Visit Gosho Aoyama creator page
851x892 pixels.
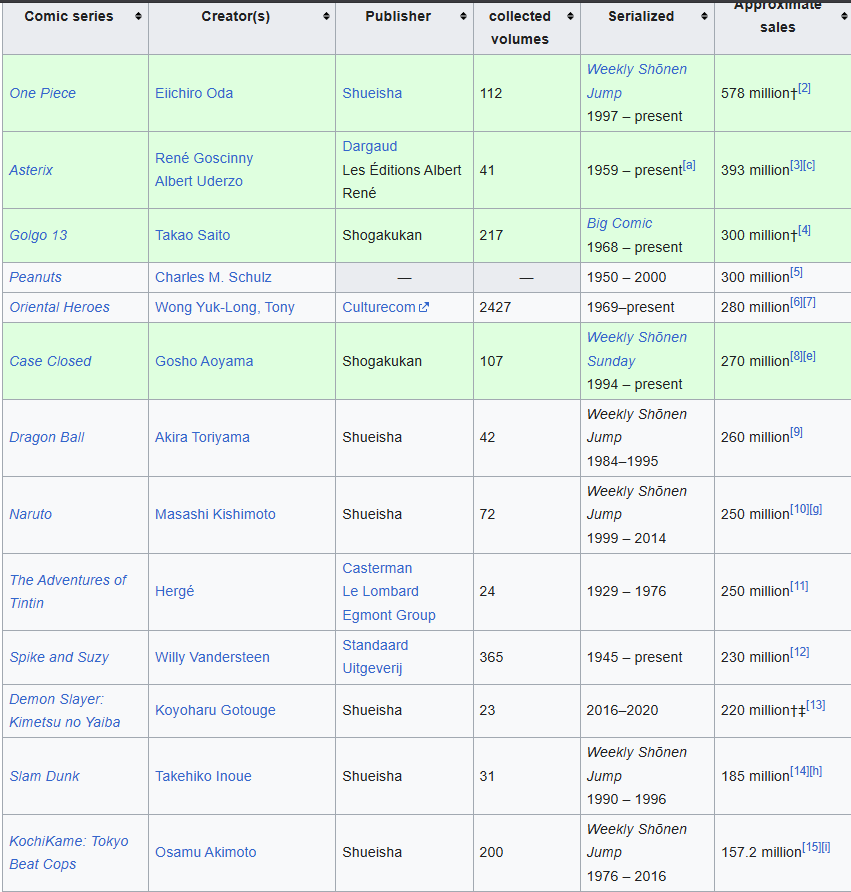204,361
